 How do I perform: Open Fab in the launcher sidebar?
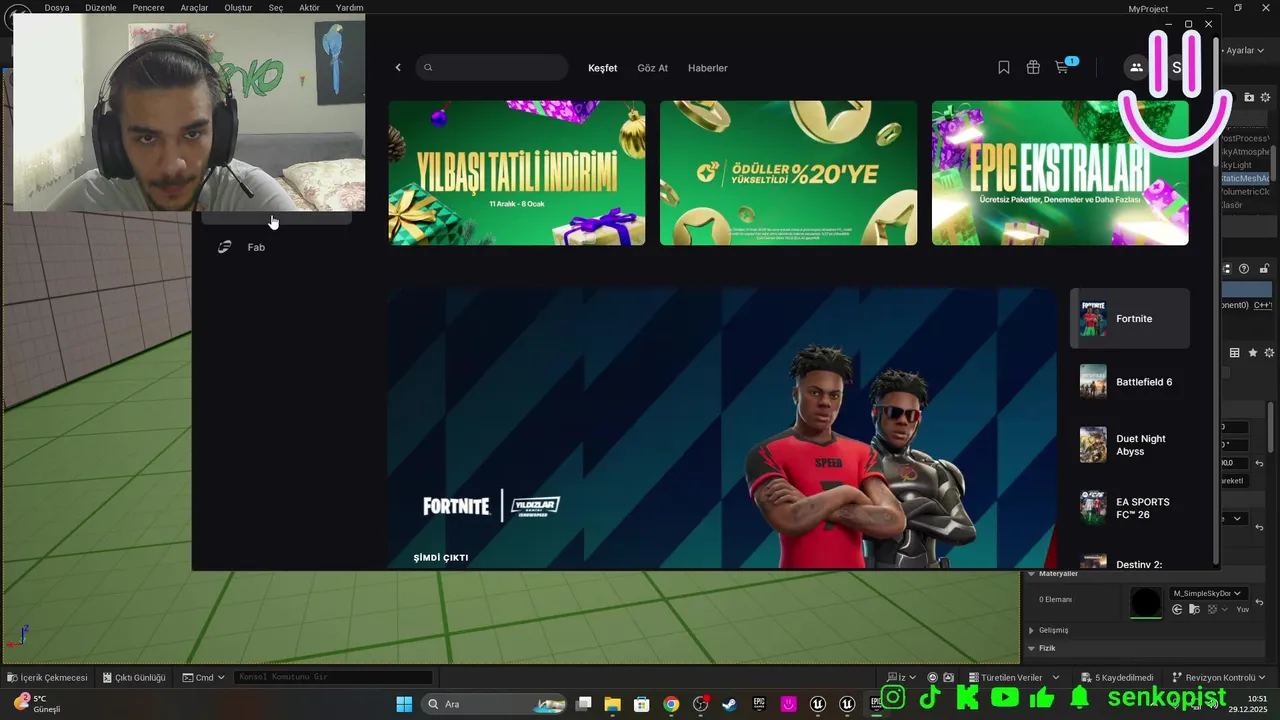tap(256, 247)
